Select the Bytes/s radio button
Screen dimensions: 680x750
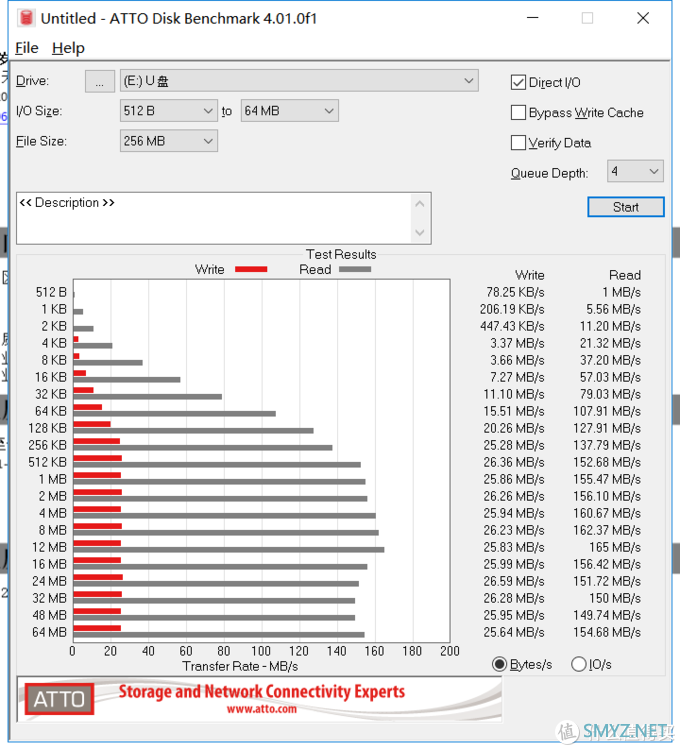click(500, 664)
